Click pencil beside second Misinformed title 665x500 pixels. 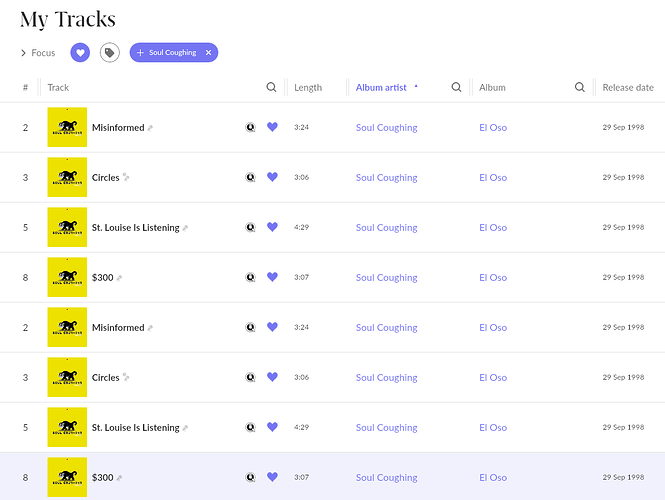coord(150,328)
